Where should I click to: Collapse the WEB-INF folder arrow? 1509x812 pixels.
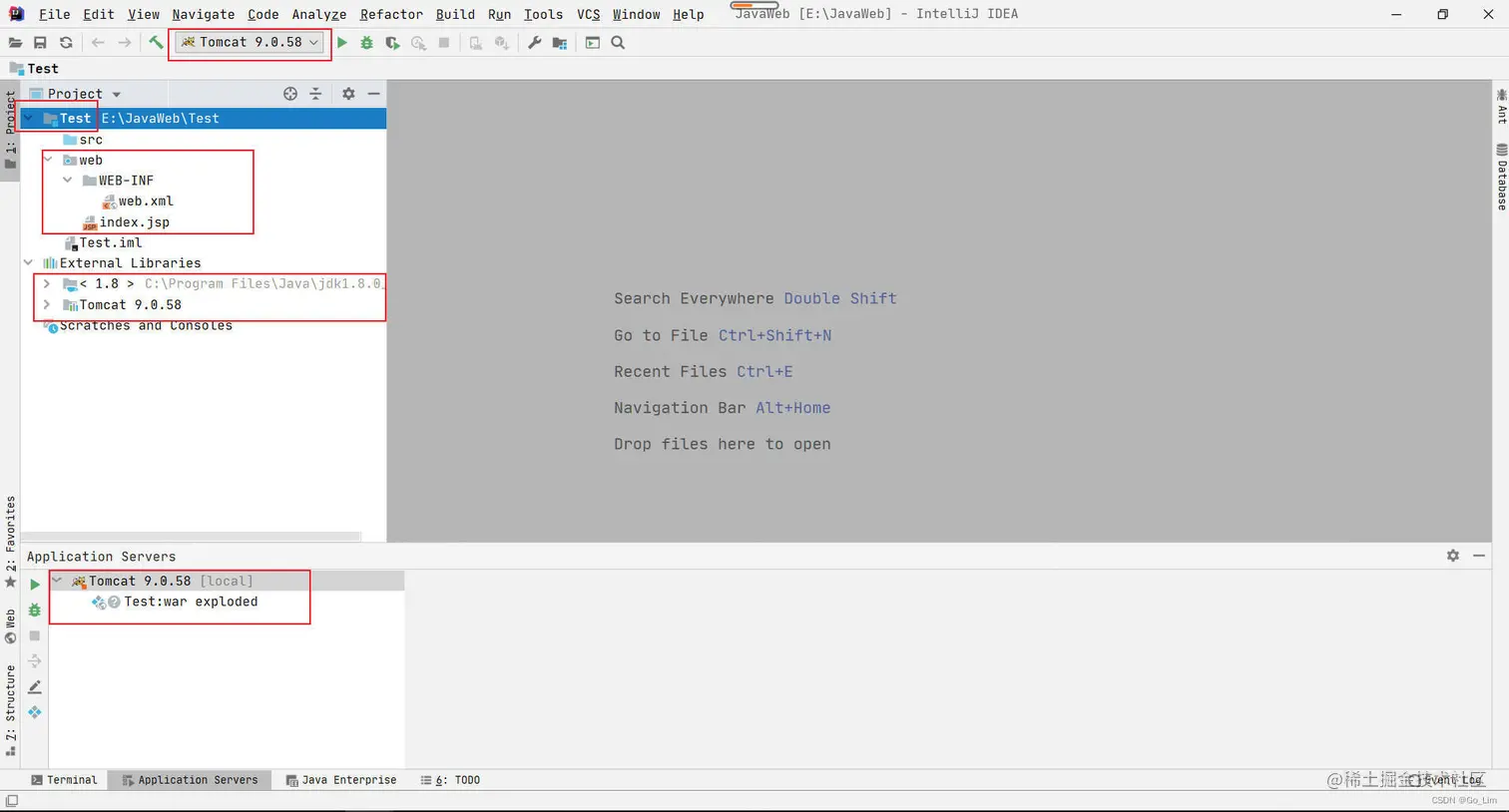(x=68, y=181)
